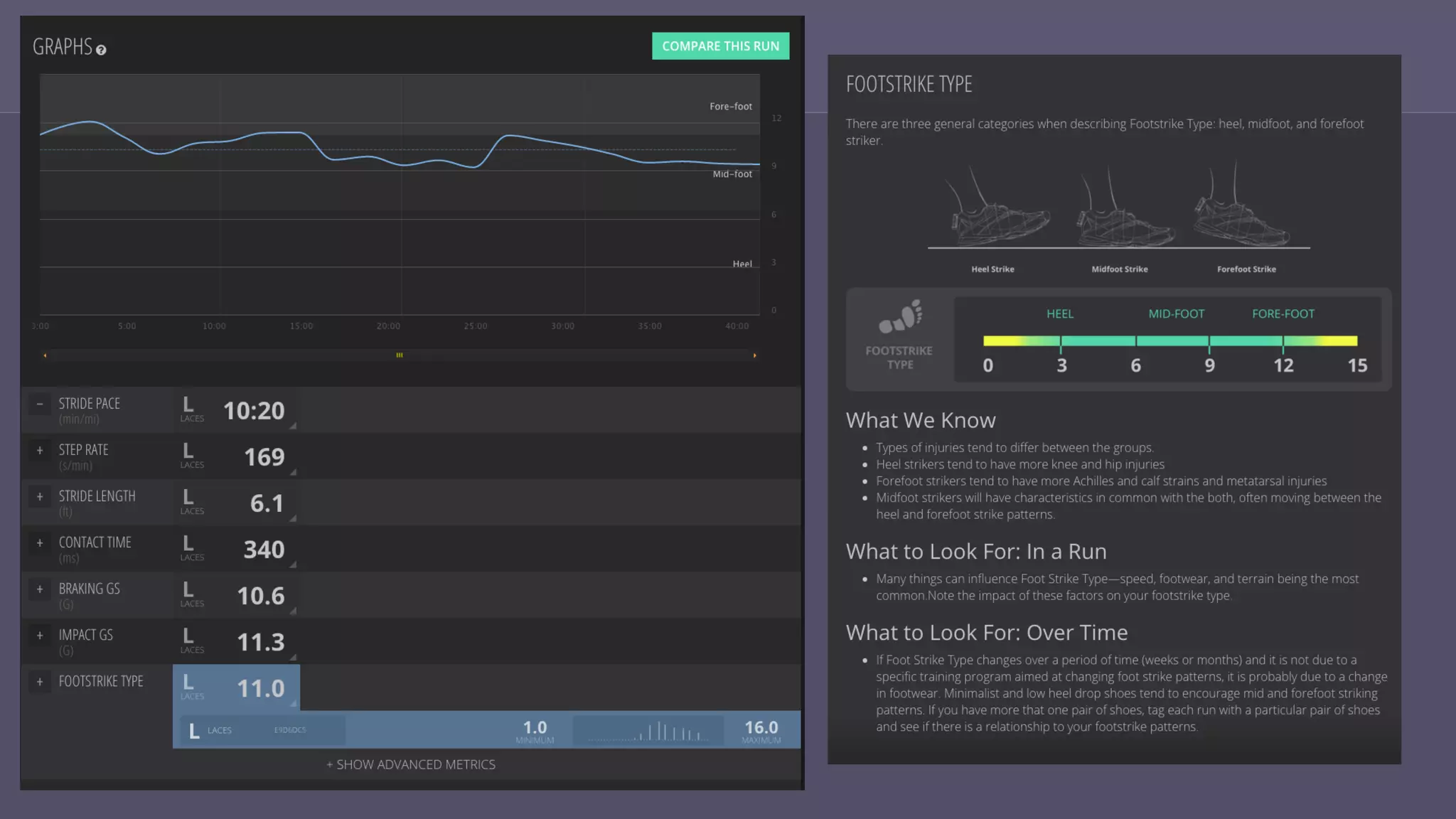Click Show Advanced Metrics link
The image size is (1456, 819).
click(x=411, y=764)
